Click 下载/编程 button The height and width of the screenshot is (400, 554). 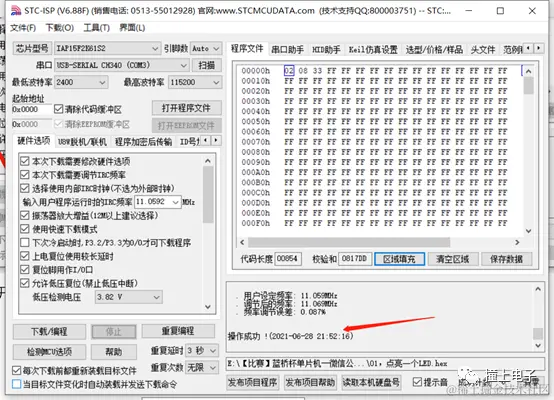tap(49, 331)
